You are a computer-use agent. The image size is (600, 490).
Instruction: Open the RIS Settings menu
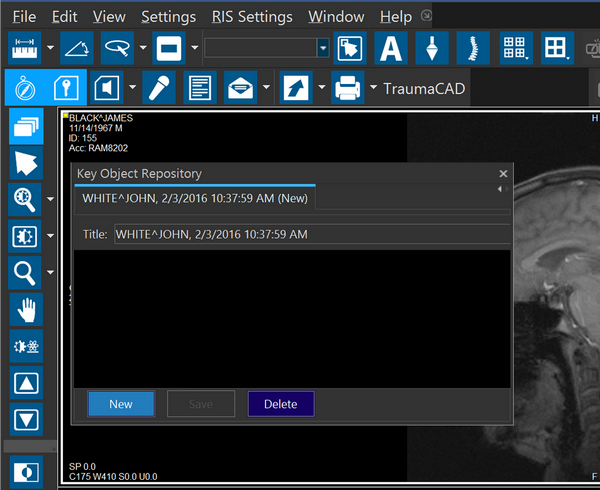(x=252, y=17)
